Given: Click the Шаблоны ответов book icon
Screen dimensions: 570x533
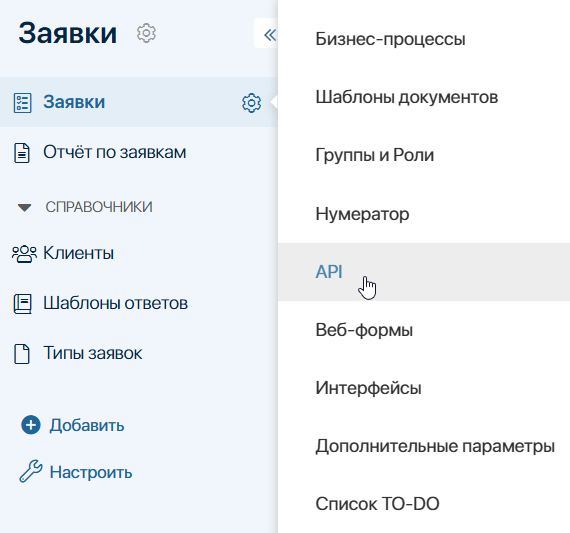Looking at the screenshot, I should click(x=23, y=304).
